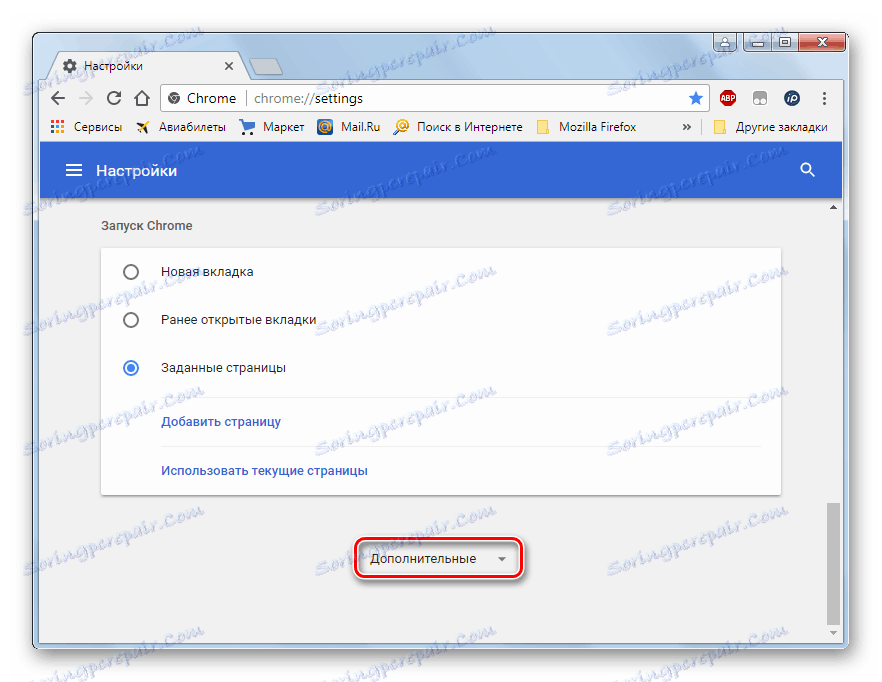882x682 pixels.
Task: Open Chrome's three-dot menu
Action: pos(824,98)
